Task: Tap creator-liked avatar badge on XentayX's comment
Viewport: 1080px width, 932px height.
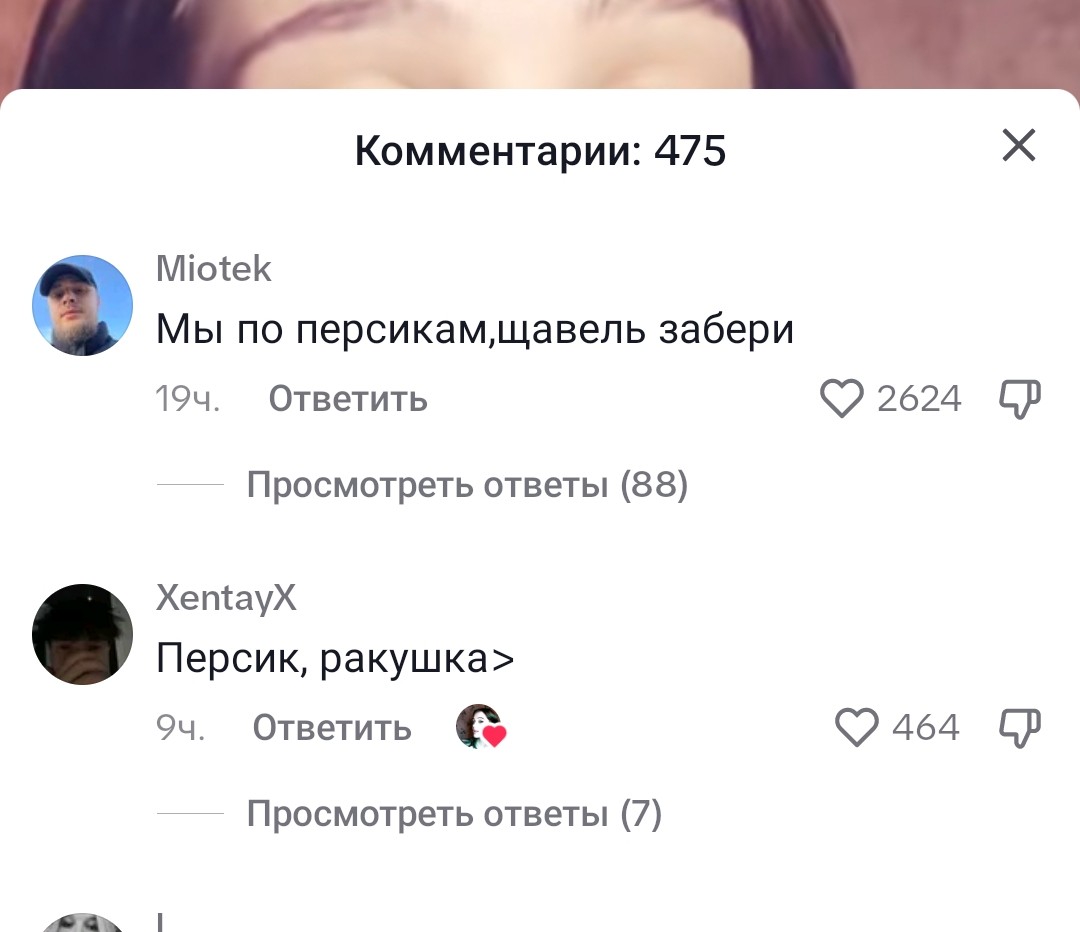Action: [x=481, y=727]
